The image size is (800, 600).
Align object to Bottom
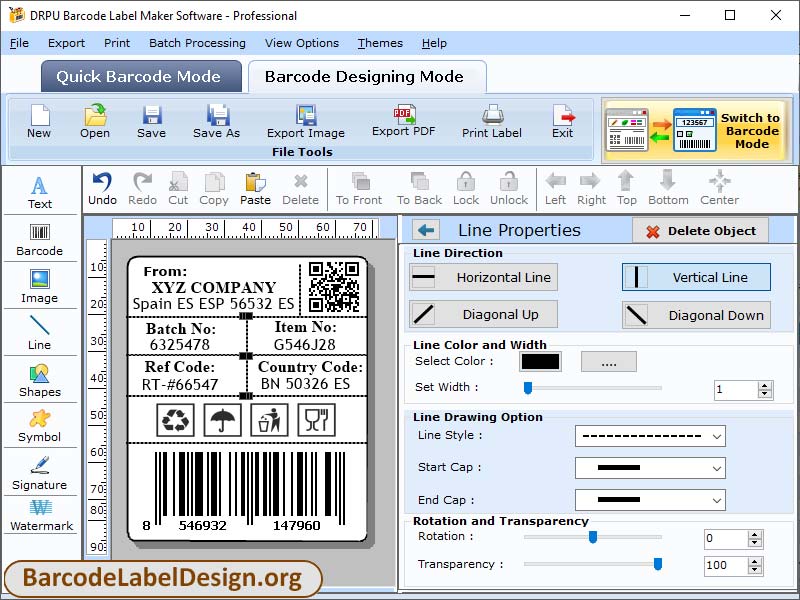pos(668,189)
